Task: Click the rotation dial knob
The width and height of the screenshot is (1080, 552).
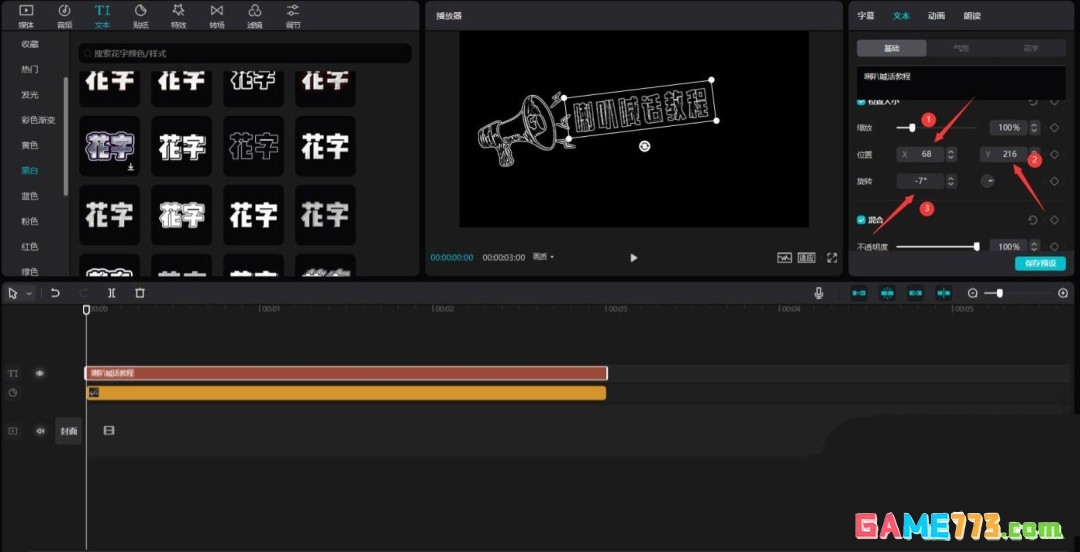Action: (x=988, y=181)
